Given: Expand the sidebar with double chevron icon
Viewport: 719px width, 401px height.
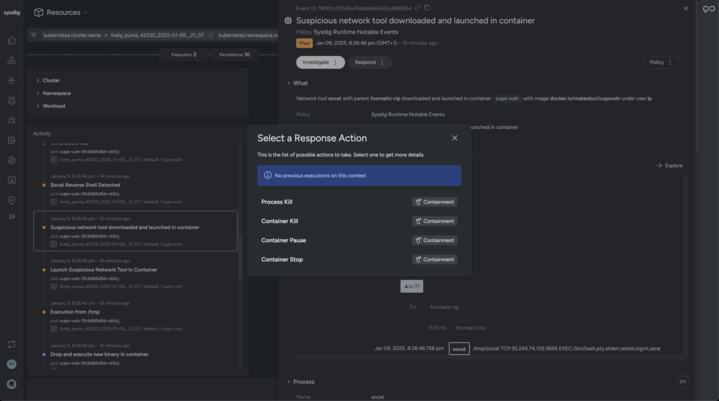Looking at the screenshot, I should click(x=11, y=216).
